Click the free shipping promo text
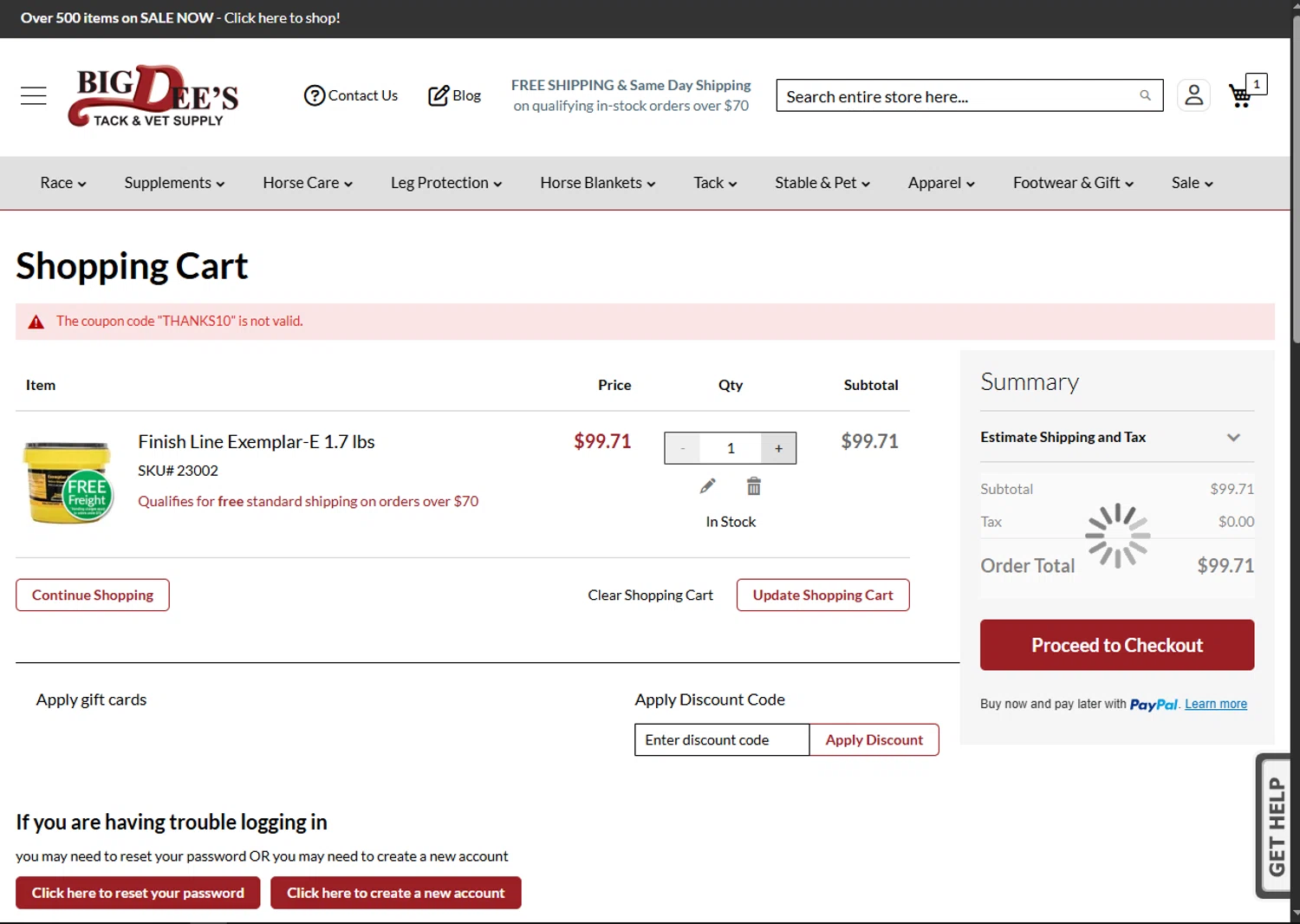This screenshot has width=1300, height=924. (631, 95)
